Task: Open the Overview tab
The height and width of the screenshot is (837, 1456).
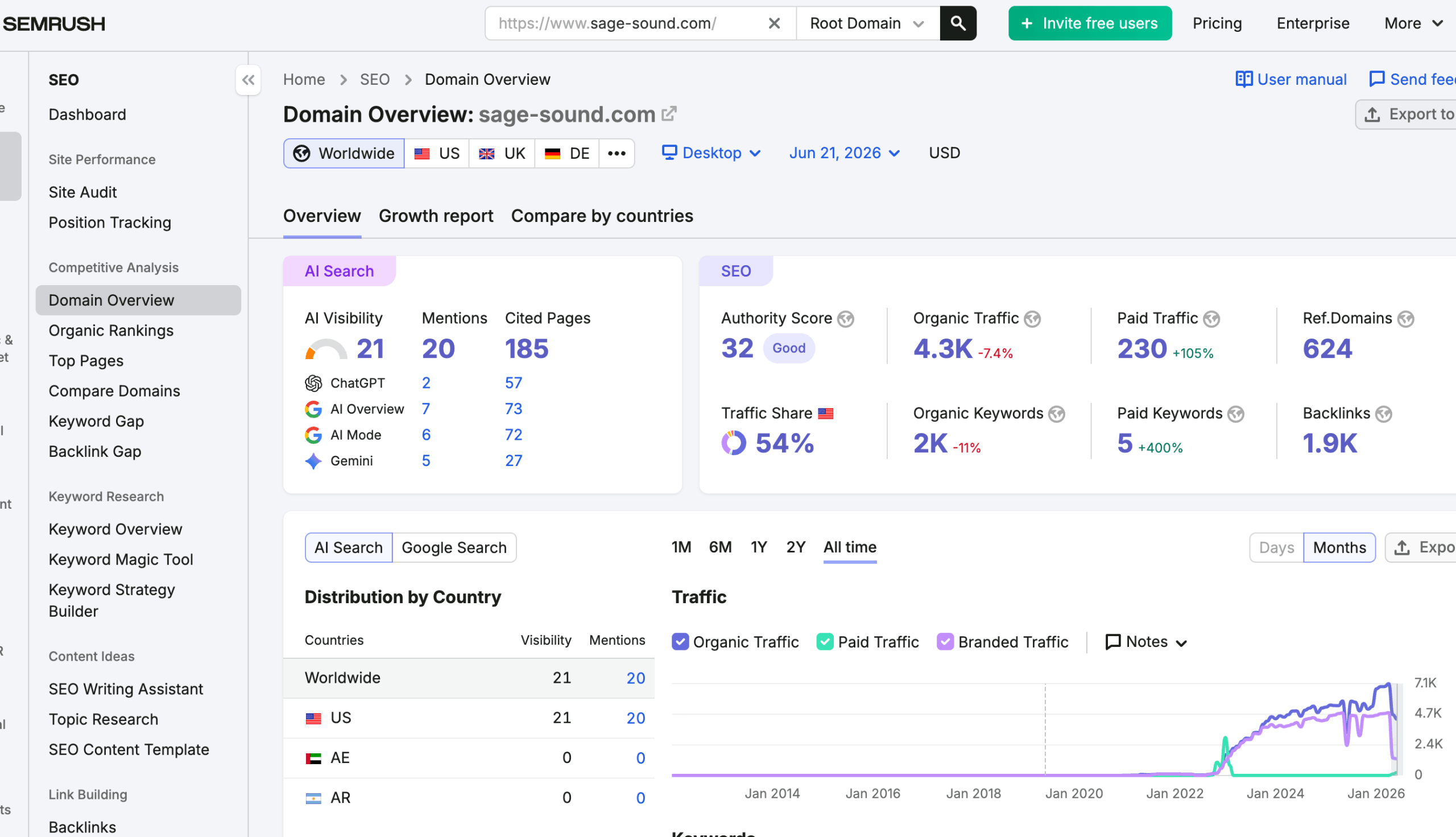Action: pos(322,216)
